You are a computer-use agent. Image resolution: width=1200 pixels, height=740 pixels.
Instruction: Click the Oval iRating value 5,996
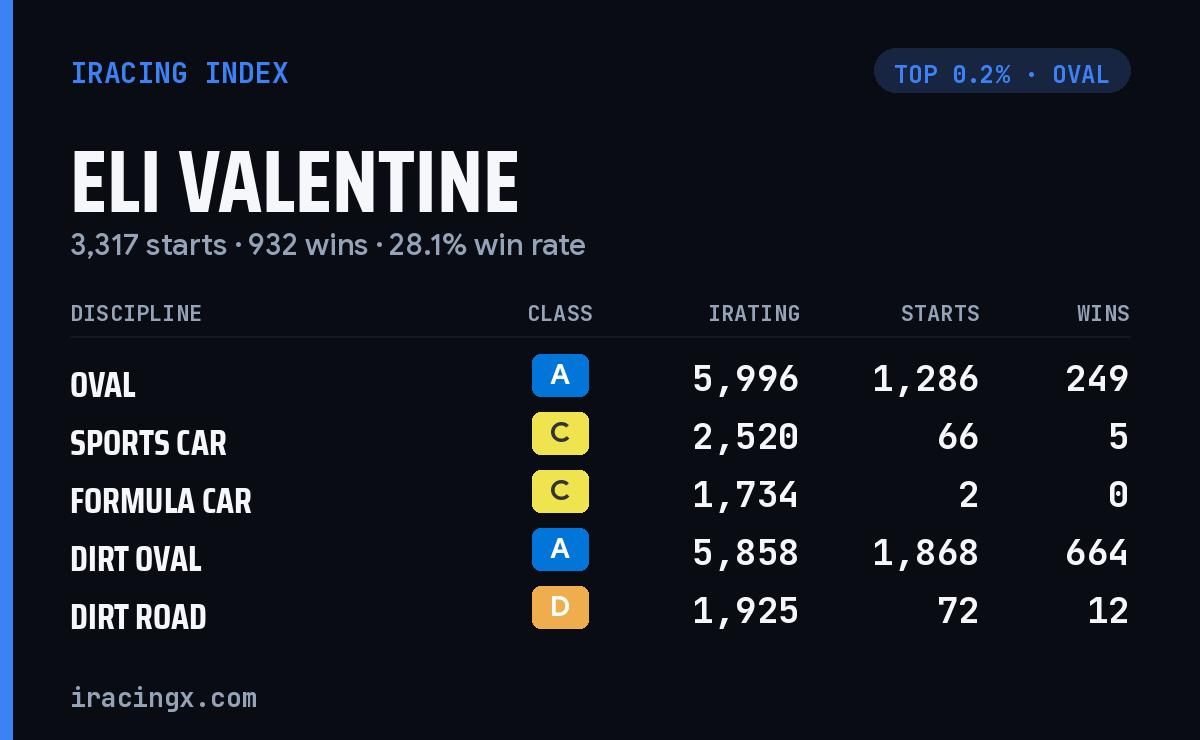pos(746,379)
